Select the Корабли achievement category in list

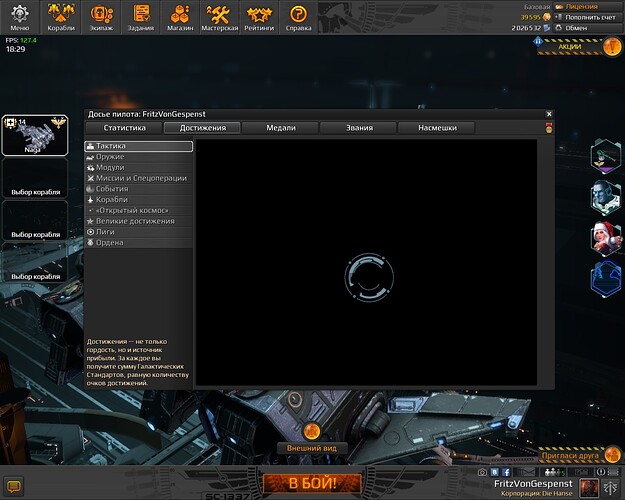(x=139, y=200)
